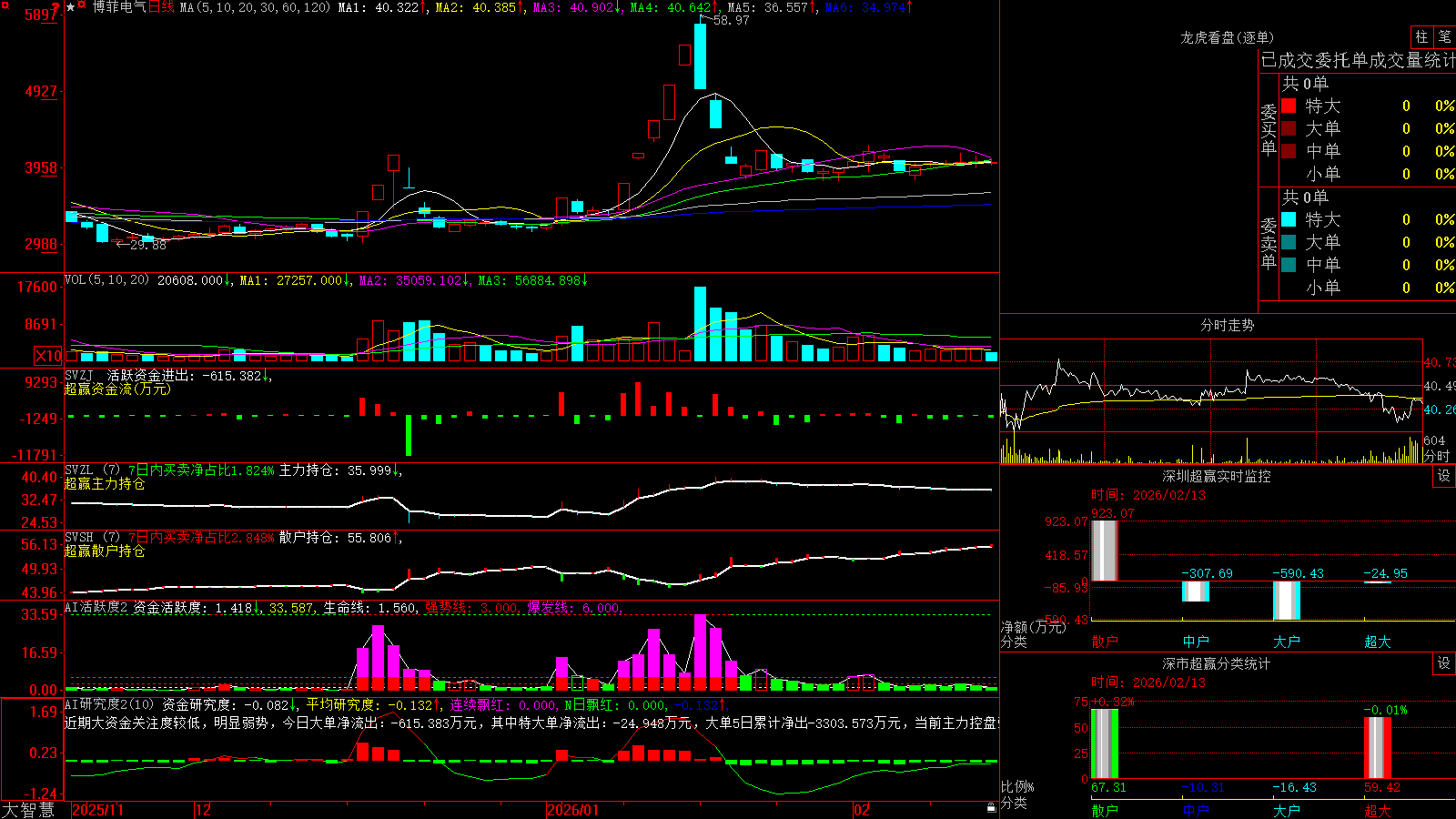This screenshot has height=819, width=1456.
Task: Click the tallest cyan candlestick near 58.97
Action: pyautogui.click(x=700, y=56)
